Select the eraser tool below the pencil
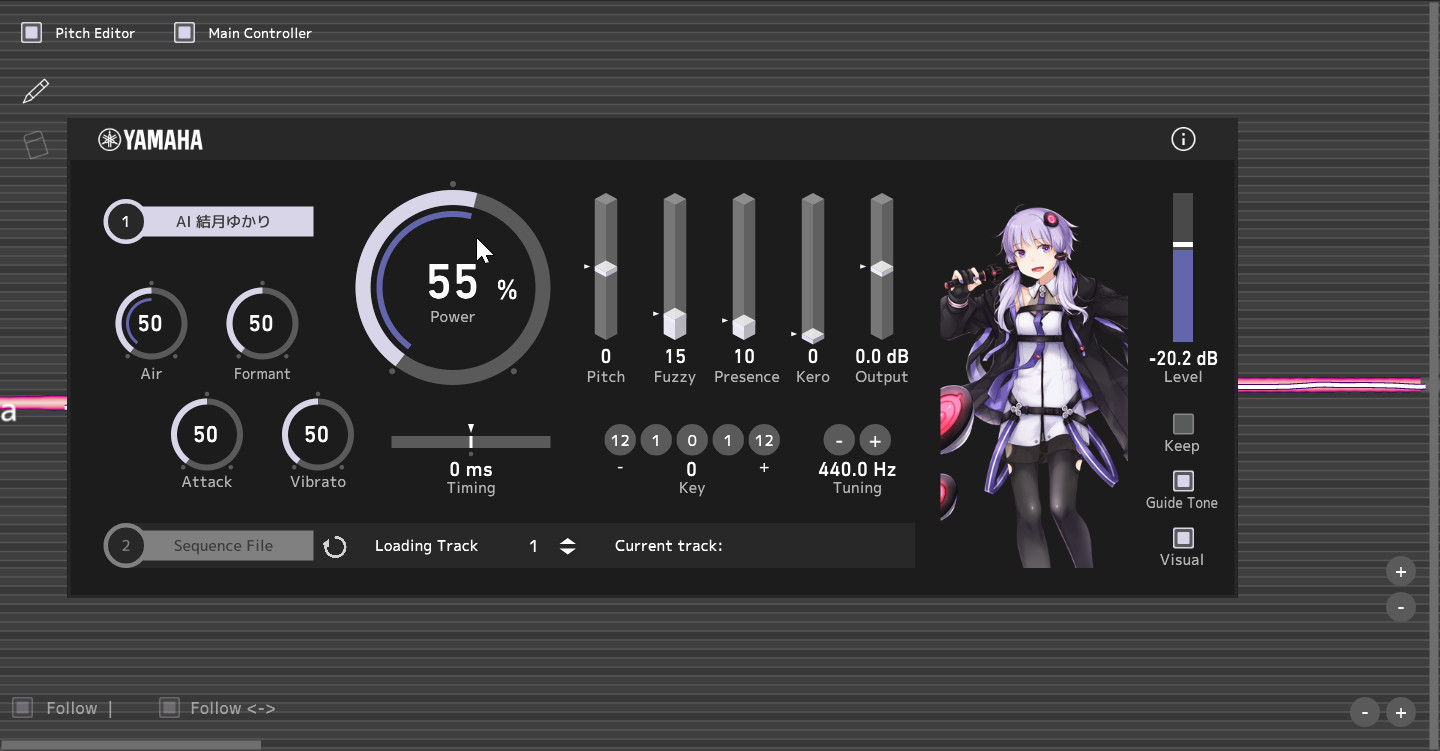This screenshot has width=1440, height=751. (36, 145)
